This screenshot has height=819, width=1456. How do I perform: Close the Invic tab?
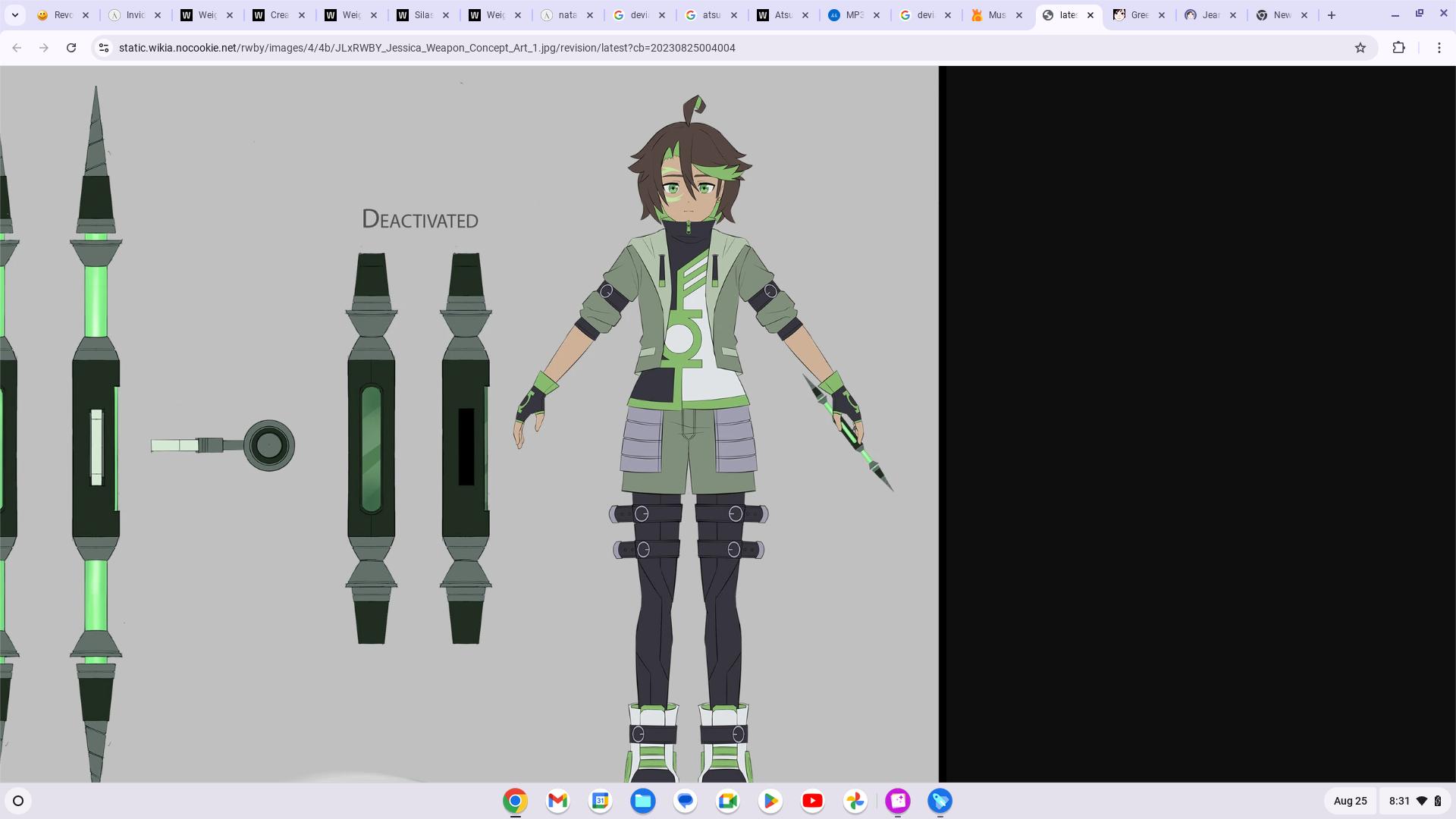158,15
